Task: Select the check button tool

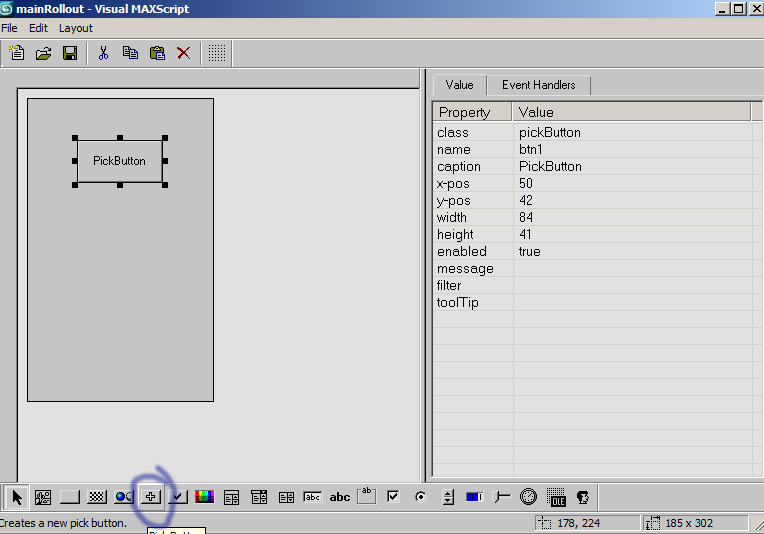Action: point(178,497)
